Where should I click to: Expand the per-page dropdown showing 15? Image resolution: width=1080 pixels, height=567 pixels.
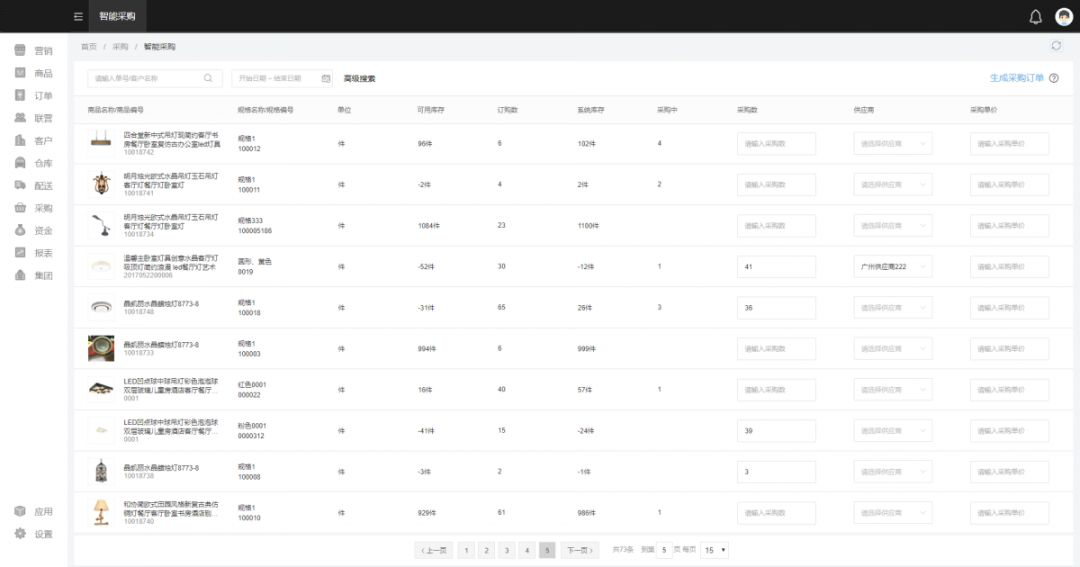(x=715, y=550)
